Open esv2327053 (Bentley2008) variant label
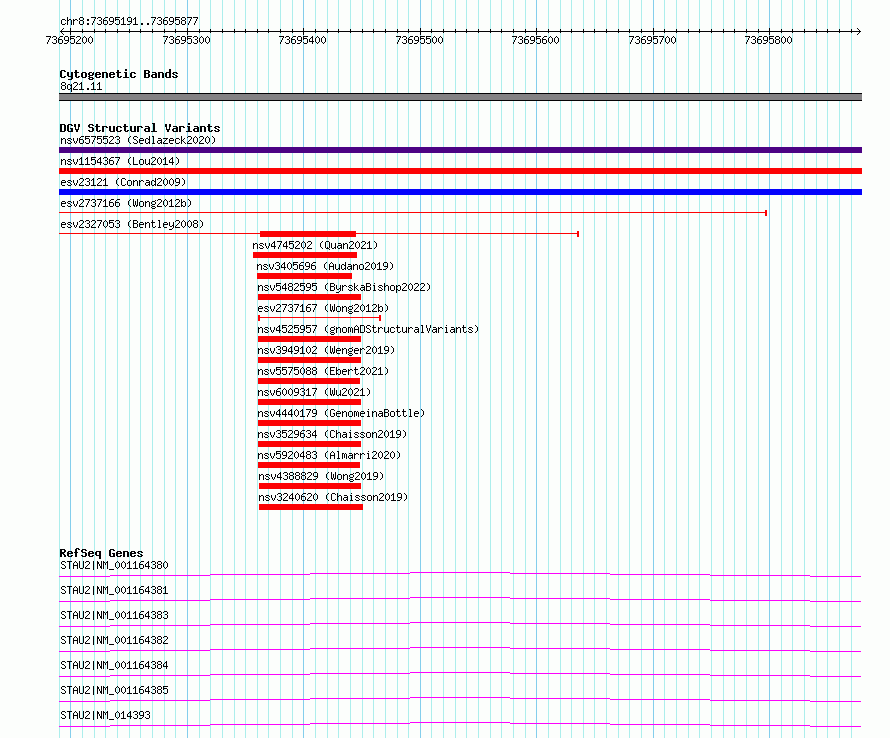This screenshot has height=738, width=890. (x=132, y=224)
